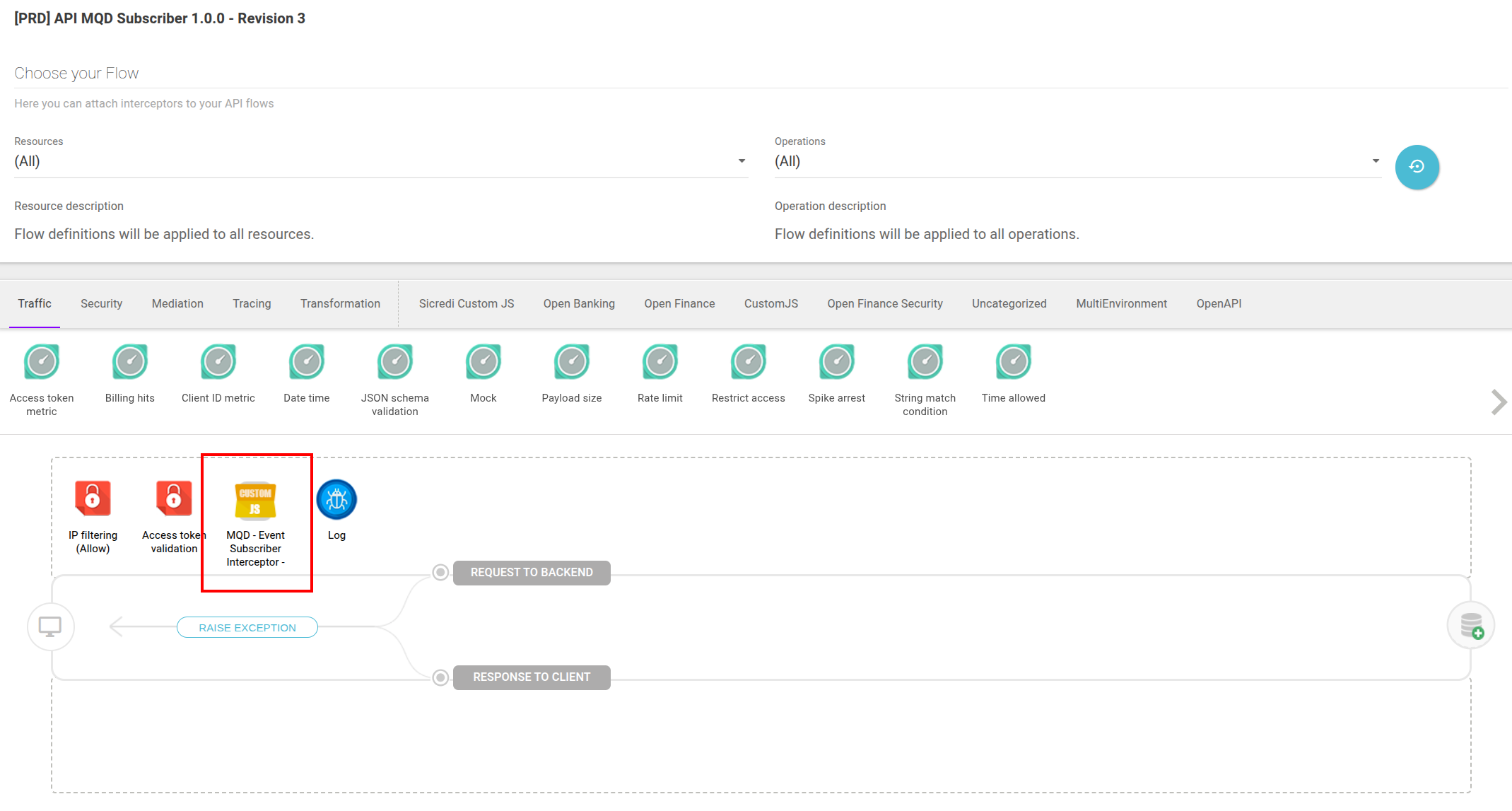Click the Raise Exception button
Viewport: 1512px width, 811px height.
(247, 628)
